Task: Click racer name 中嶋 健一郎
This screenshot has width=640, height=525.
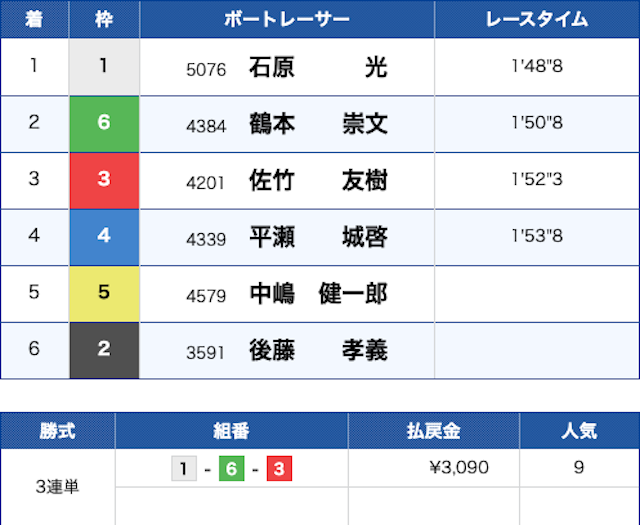Action: click(317, 294)
